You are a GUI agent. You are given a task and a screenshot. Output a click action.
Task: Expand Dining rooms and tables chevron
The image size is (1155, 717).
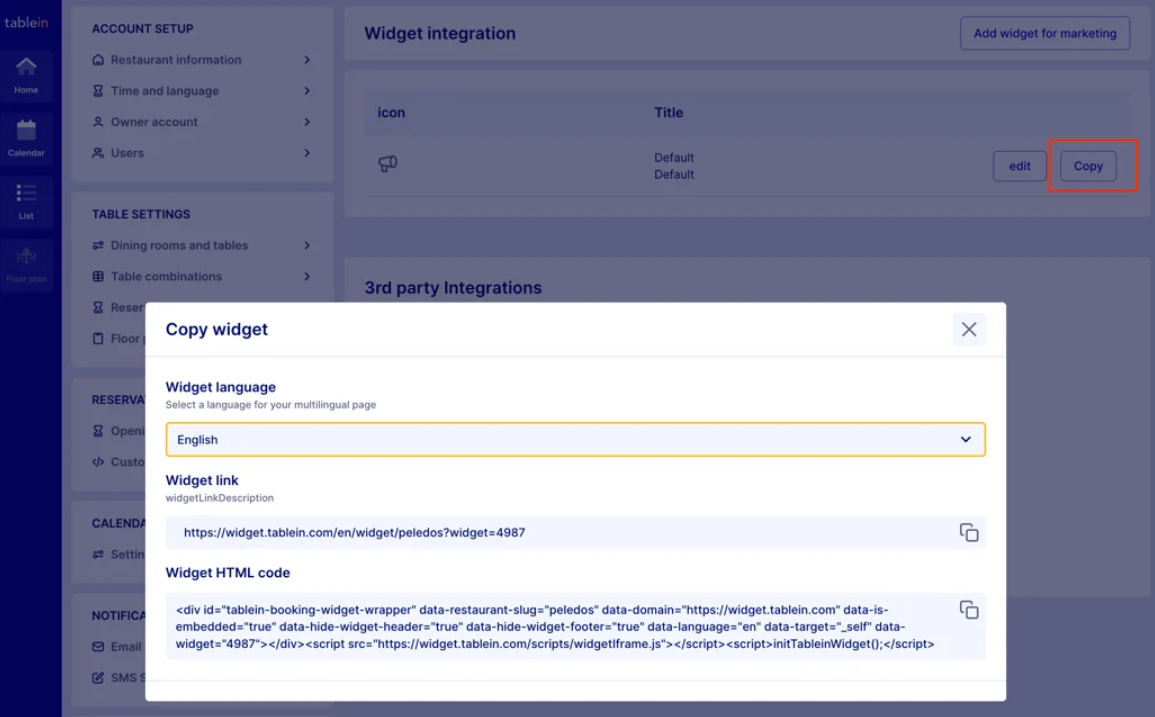pyautogui.click(x=307, y=245)
